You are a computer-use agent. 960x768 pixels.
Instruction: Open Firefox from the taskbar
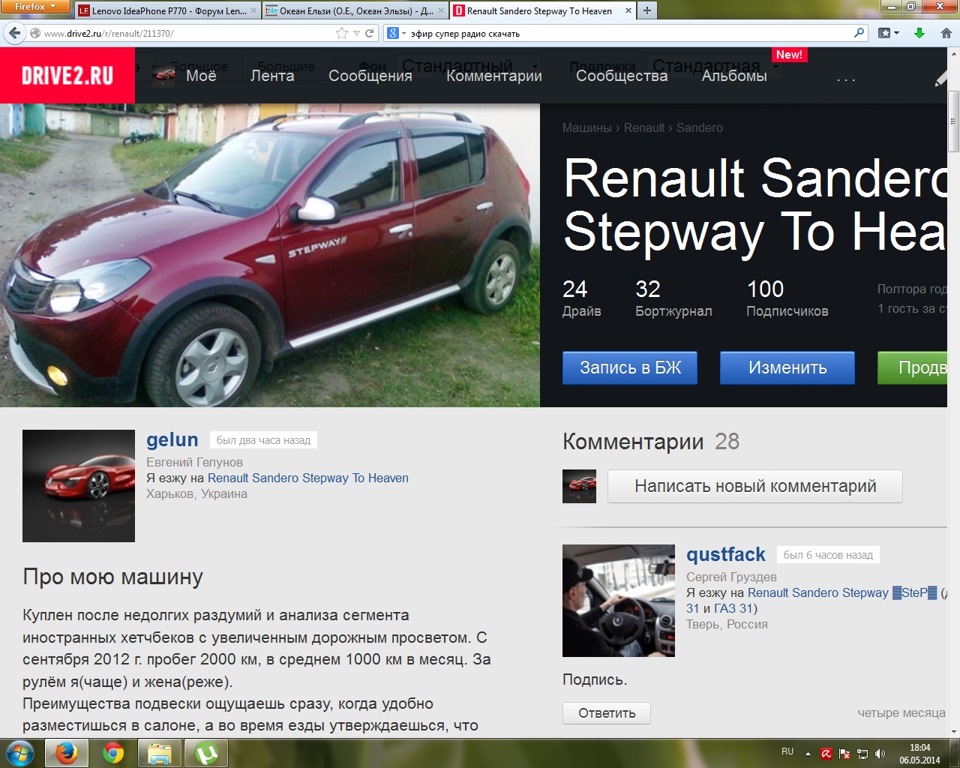(67, 753)
